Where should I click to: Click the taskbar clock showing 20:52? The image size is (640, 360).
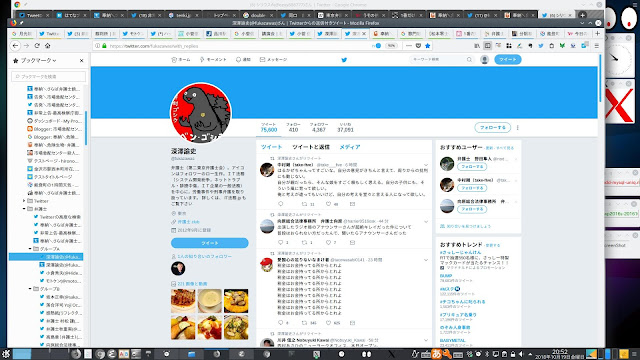[x=560, y=354]
